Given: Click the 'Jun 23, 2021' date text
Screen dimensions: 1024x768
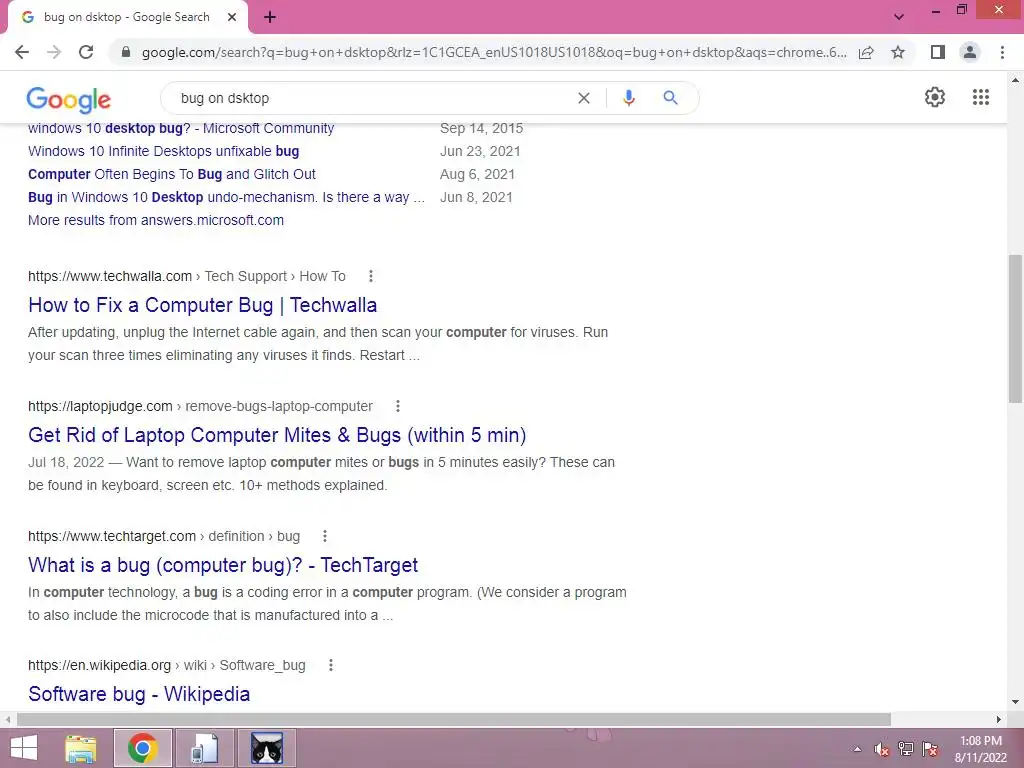Looking at the screenshot, I should [x=480, y=152].
